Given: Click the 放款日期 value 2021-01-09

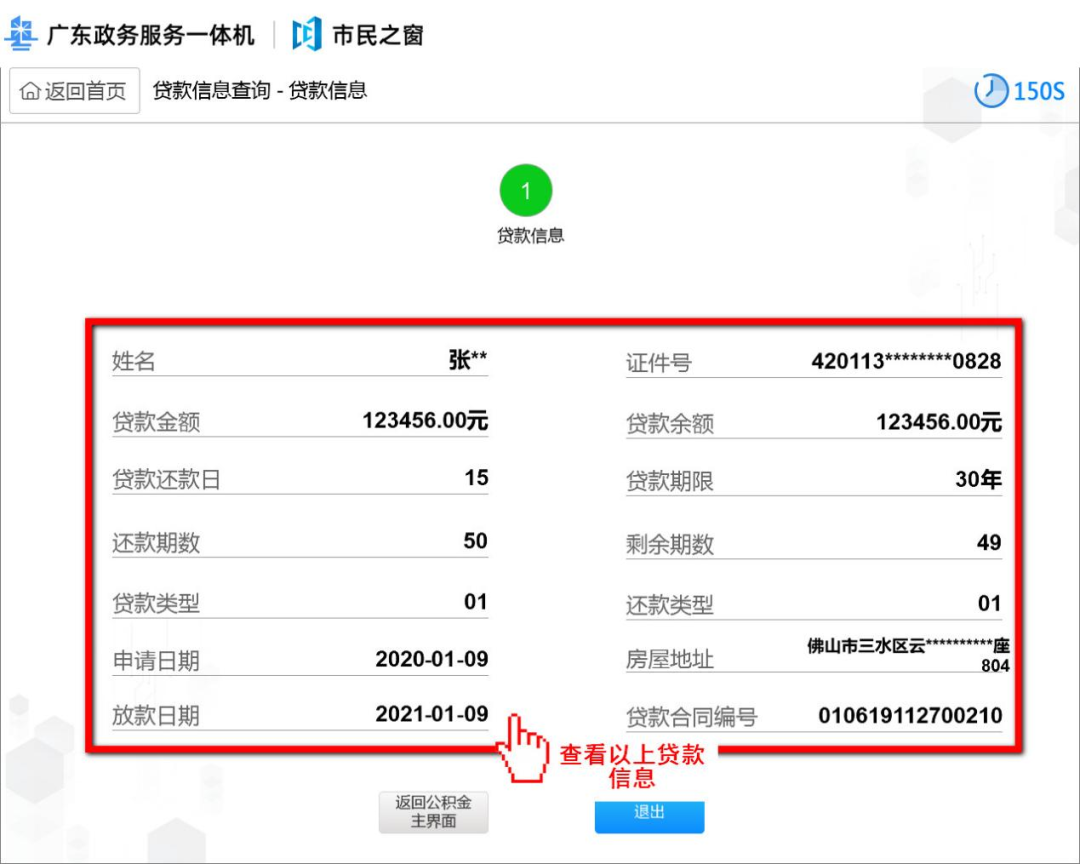Looking at the screenshot, I should click(431, 714).
